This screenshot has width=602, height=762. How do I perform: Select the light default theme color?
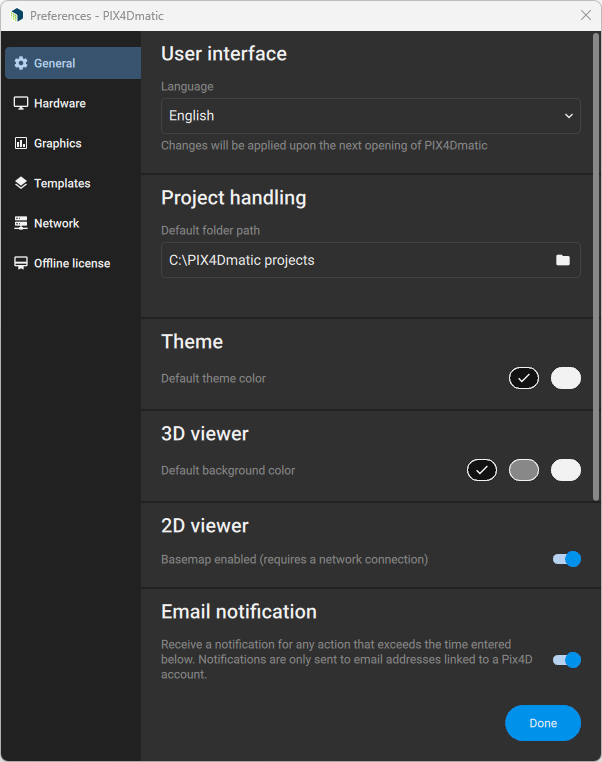566,378
